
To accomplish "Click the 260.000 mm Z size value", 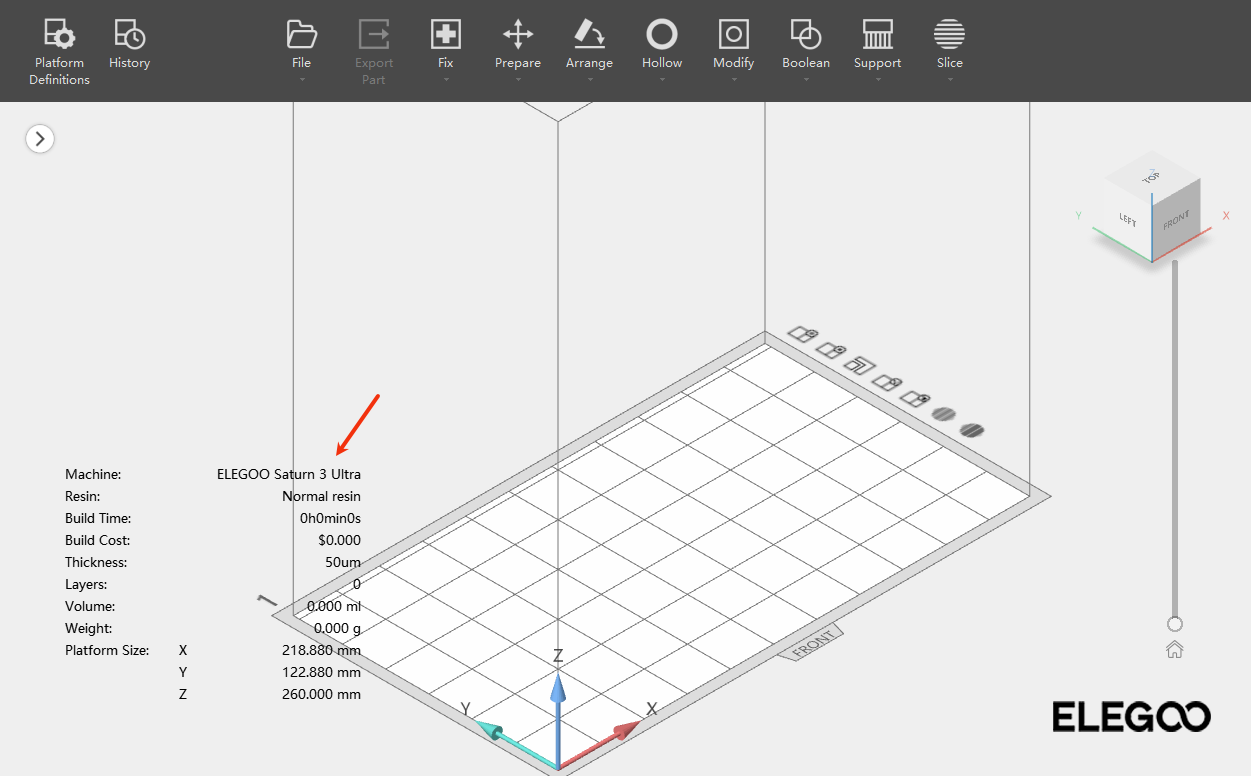I will click(321, 694).
